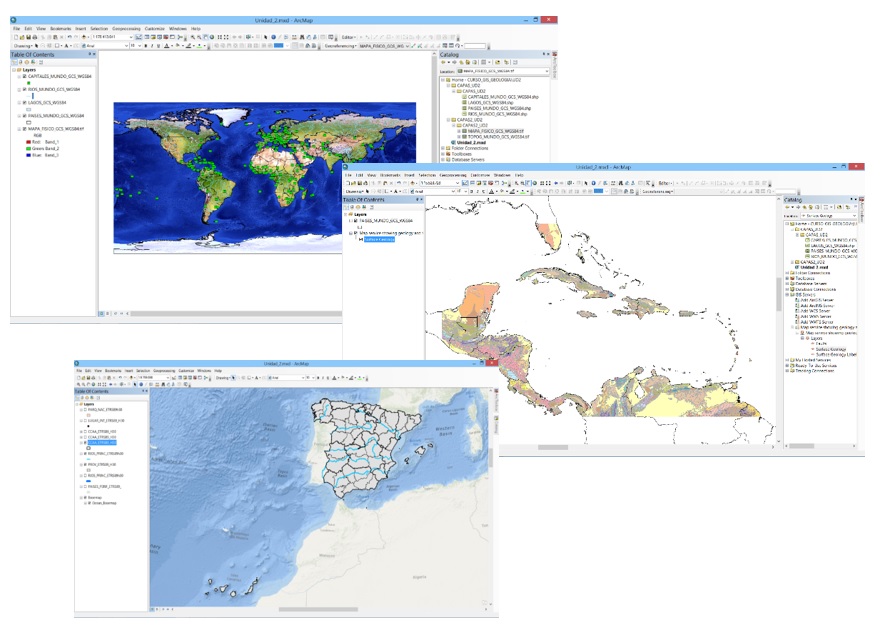Screen dimensions: 883x635
Task: Open the Drawing menu button
Action: [x=22, y=46]
